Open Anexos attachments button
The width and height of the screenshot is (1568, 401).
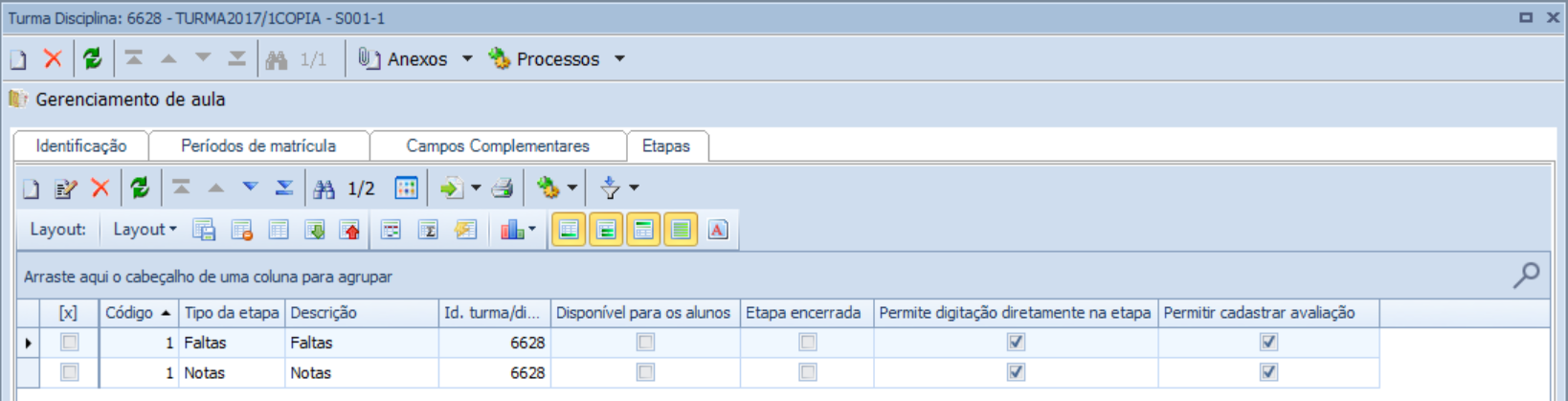coord(403,59)
